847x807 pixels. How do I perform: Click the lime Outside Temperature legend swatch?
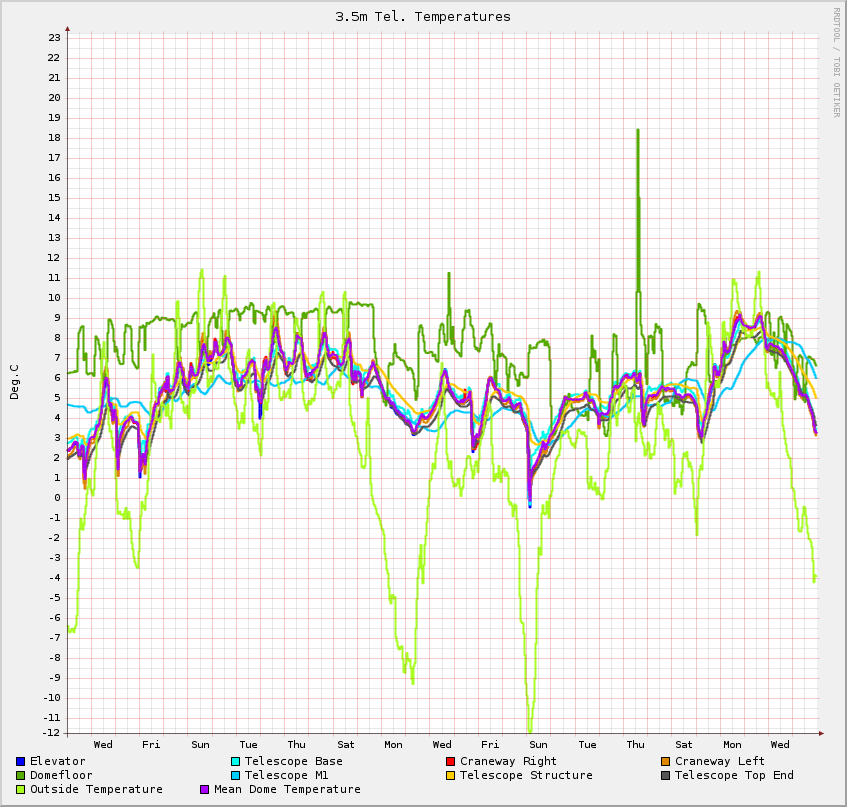point(20,789)
